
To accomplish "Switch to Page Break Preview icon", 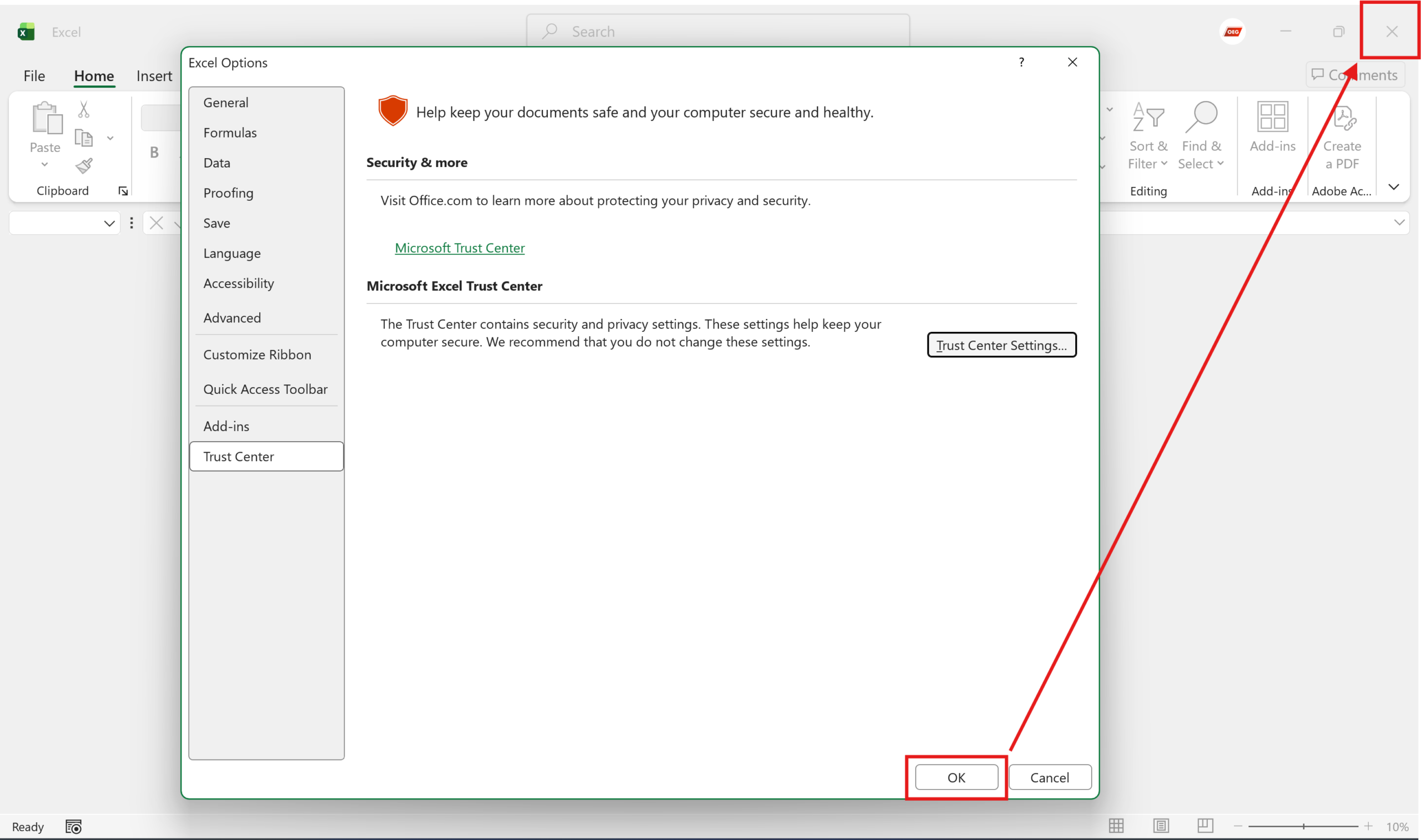I will pyautogui.click(x=1205, y=827).
